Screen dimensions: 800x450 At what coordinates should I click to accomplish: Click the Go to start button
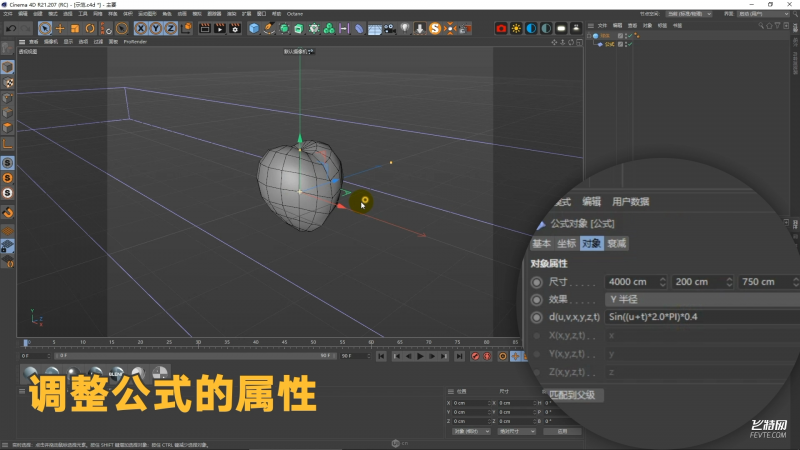[381, 356]
